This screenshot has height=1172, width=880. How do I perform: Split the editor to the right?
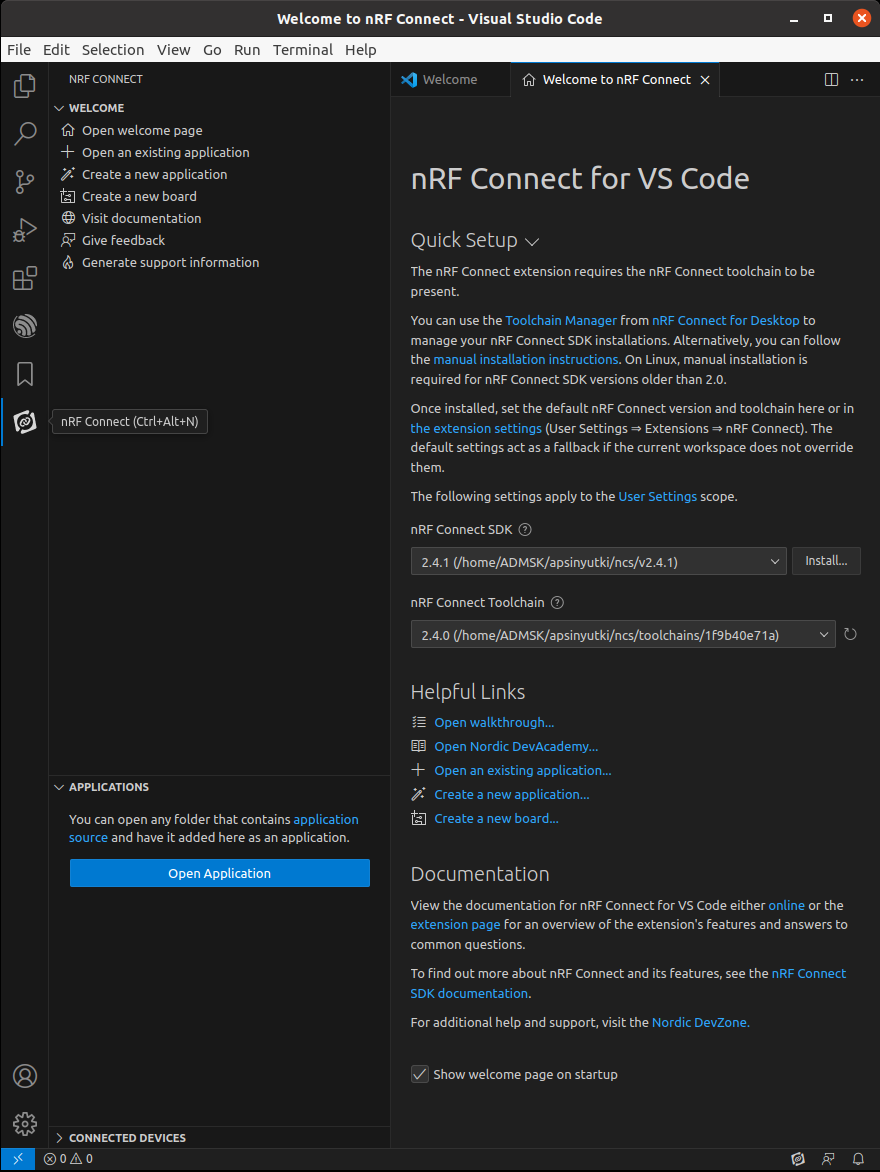coord(831,79)
